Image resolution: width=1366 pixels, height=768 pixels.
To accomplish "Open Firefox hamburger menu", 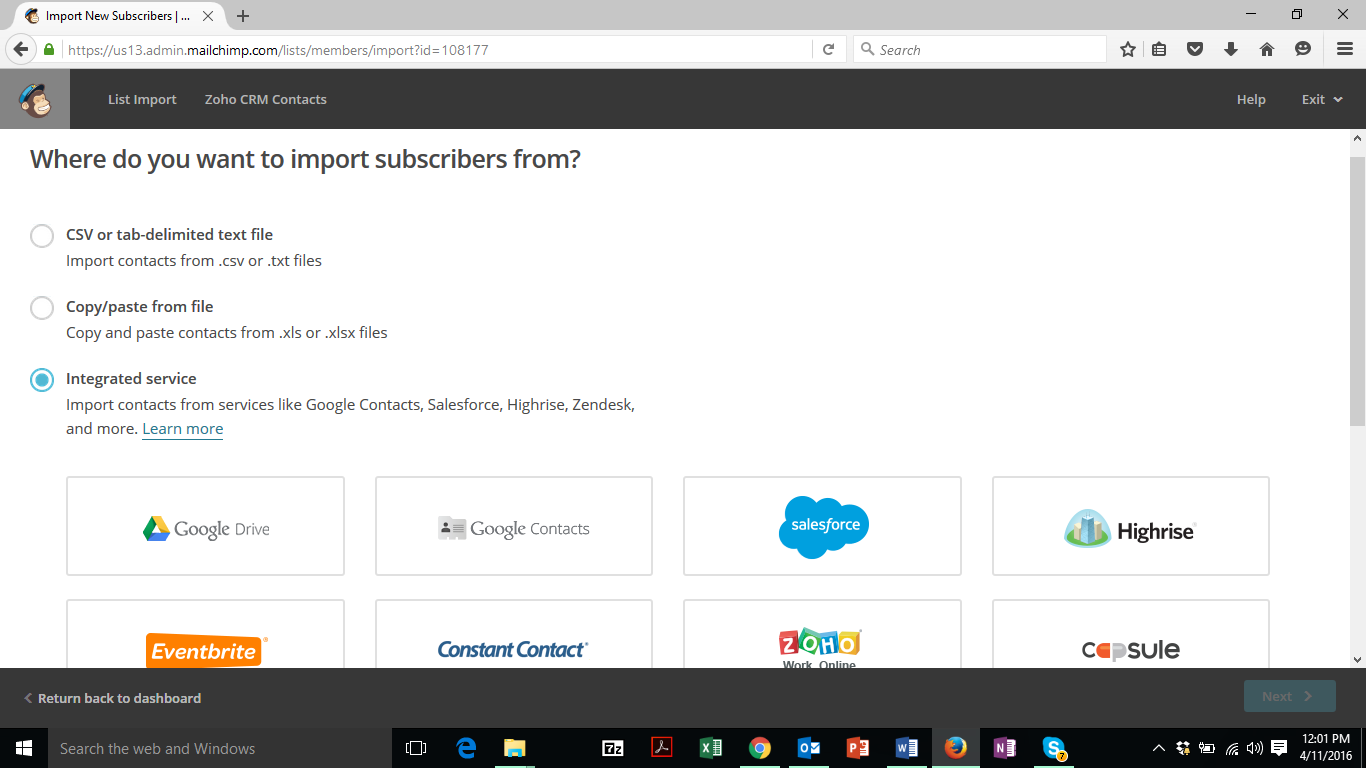I will coord(1345,49).
